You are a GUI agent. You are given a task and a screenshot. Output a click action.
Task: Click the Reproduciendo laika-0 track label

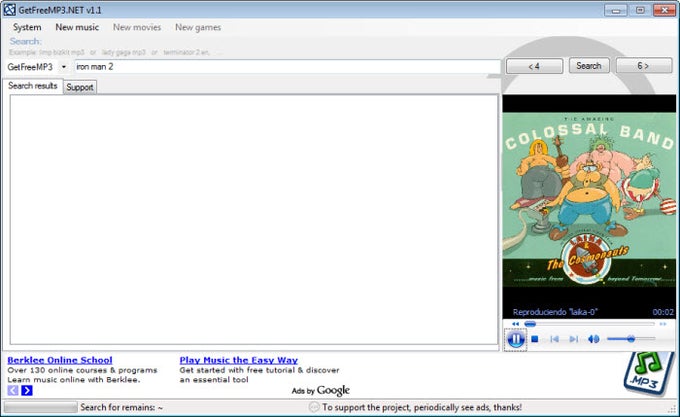[x=555, y=312]
